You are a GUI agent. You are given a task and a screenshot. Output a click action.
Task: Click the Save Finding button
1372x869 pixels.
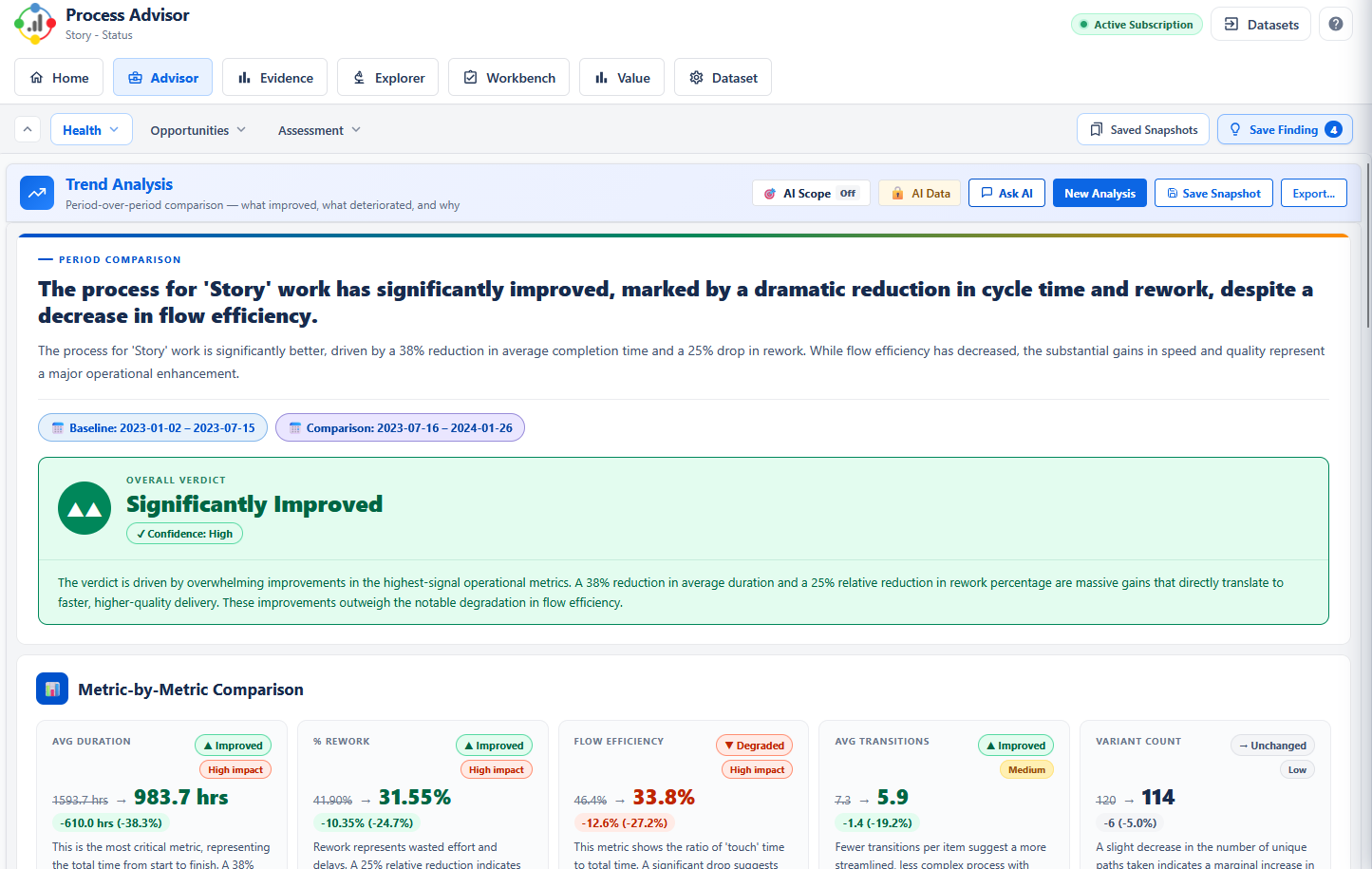tap(1285, 129)
